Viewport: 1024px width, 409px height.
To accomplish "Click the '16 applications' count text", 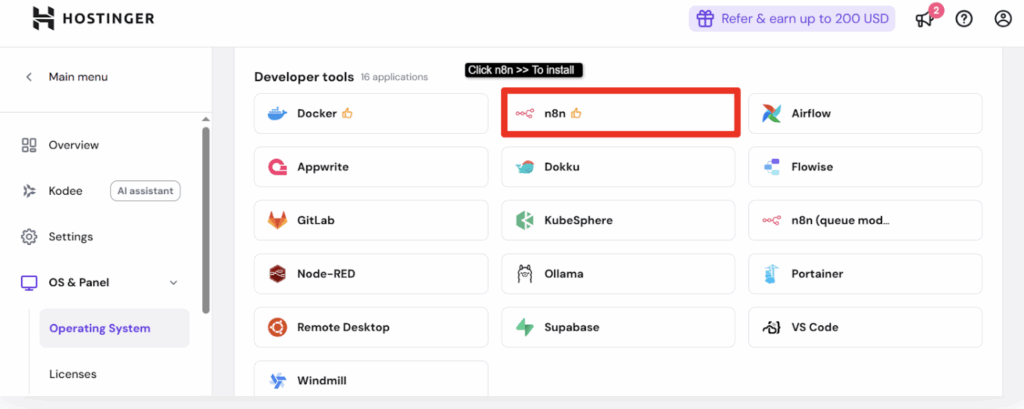I will click(x=394, y=77).
